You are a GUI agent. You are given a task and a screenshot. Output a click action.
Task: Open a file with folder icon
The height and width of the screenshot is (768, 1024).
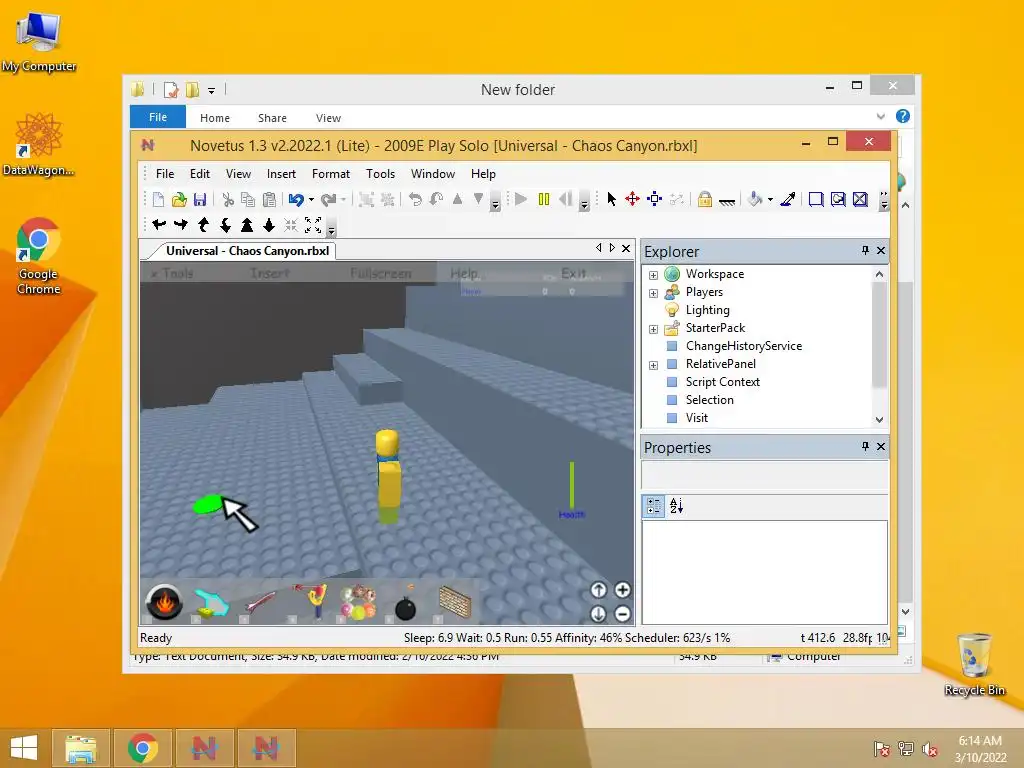(179, 199)
